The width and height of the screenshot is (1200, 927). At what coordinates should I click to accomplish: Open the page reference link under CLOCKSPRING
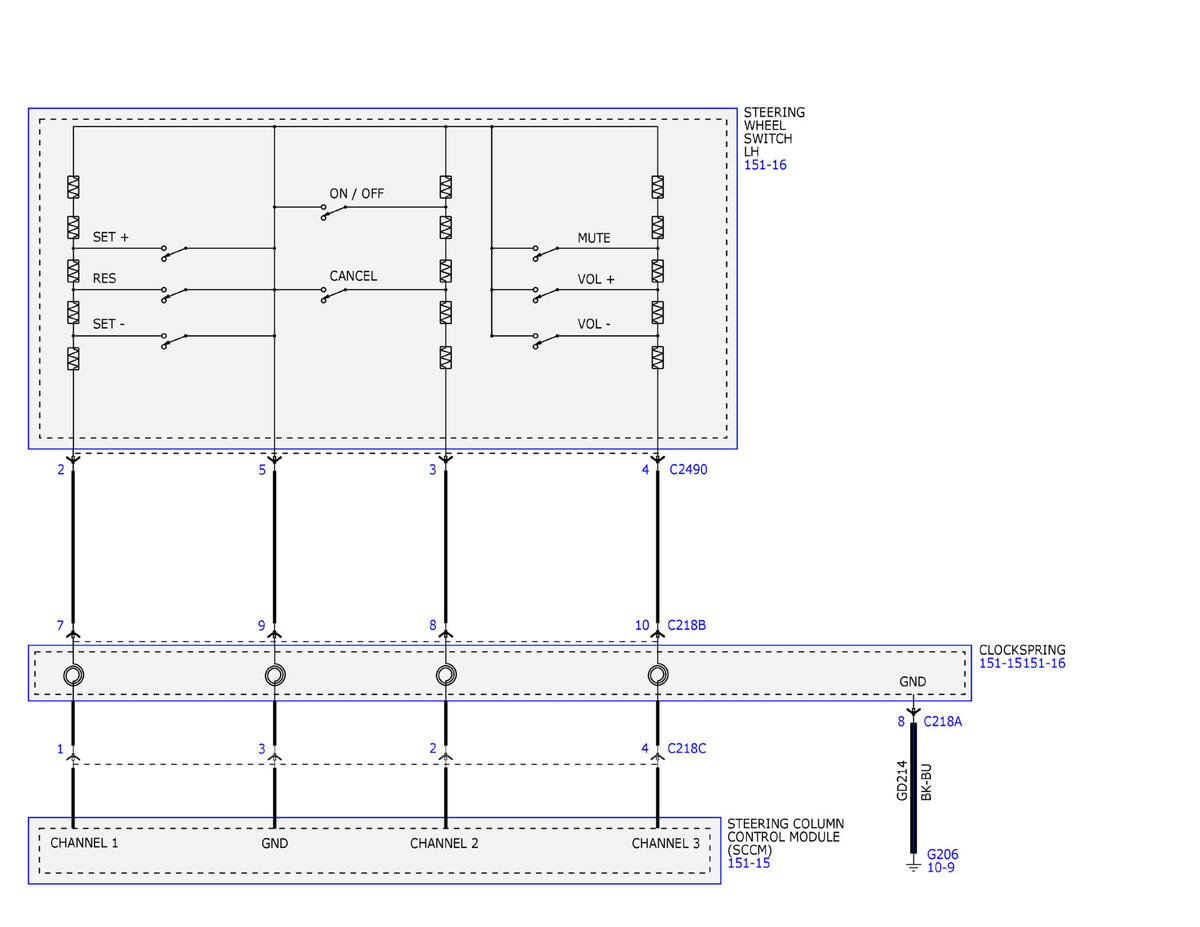click(1022, 663)
